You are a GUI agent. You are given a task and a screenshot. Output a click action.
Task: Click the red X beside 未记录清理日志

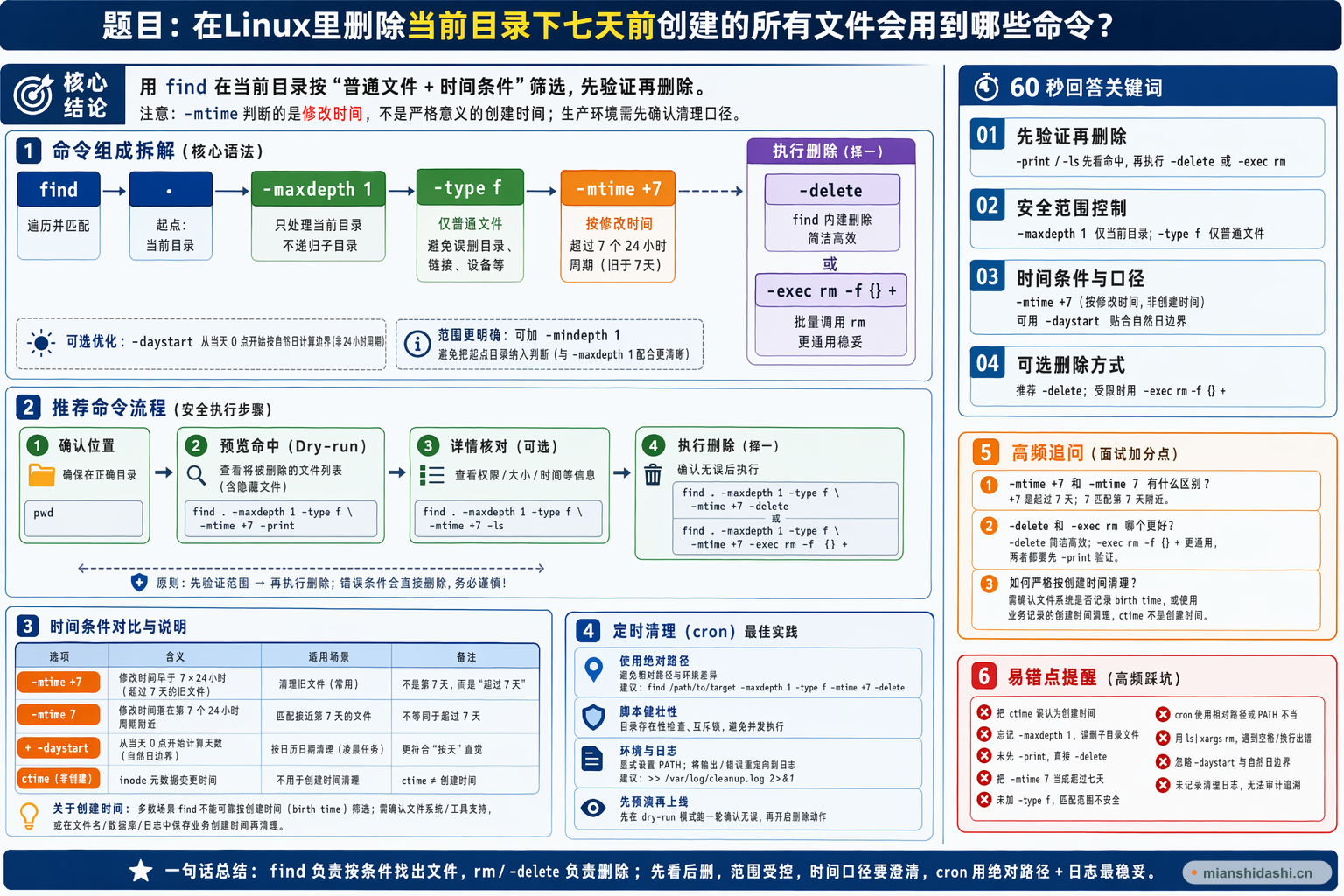[x=1163, y=785]
